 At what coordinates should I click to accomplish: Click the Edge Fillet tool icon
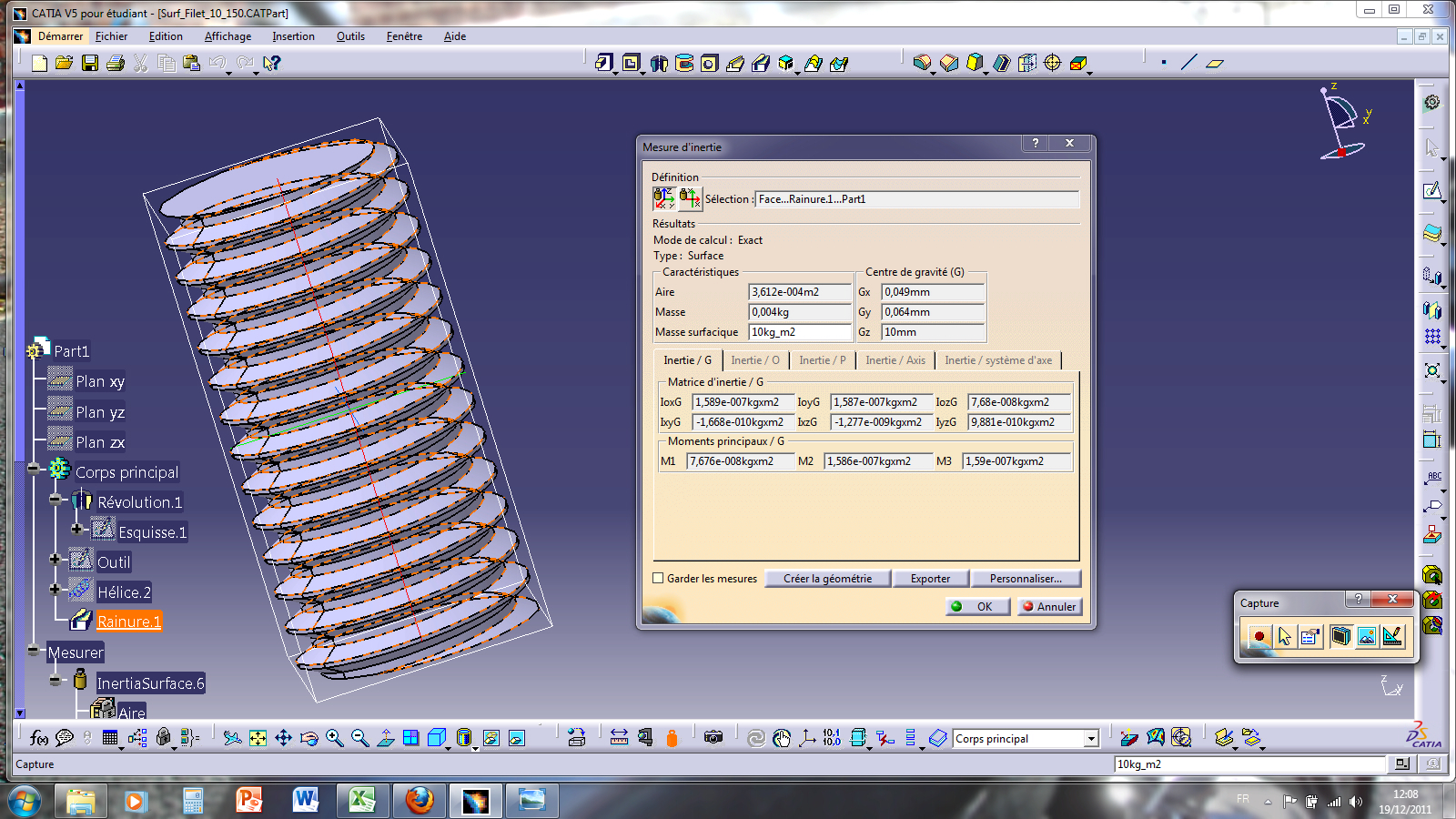[923, 63]
